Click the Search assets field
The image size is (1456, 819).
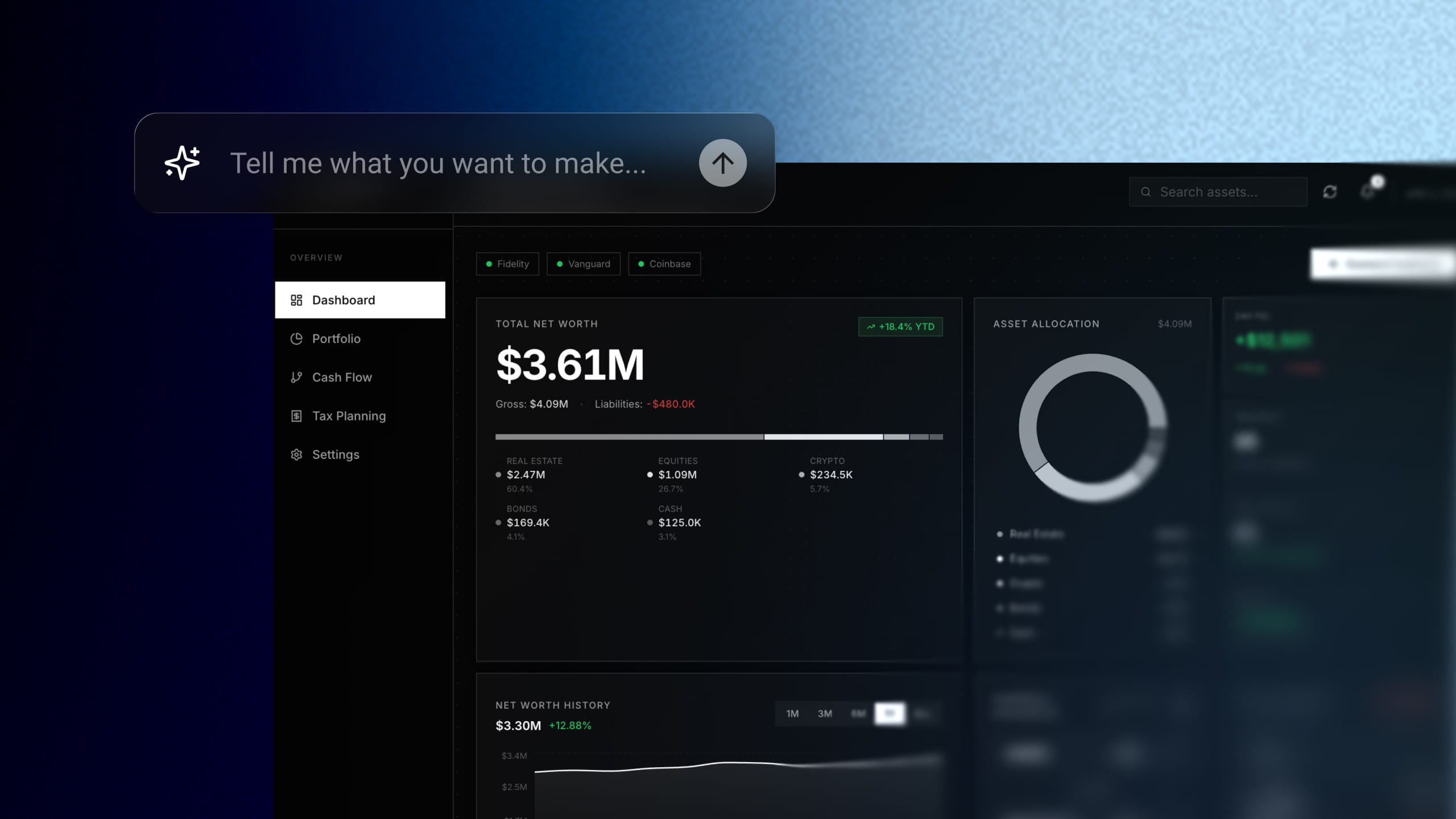pos(1218,192)
